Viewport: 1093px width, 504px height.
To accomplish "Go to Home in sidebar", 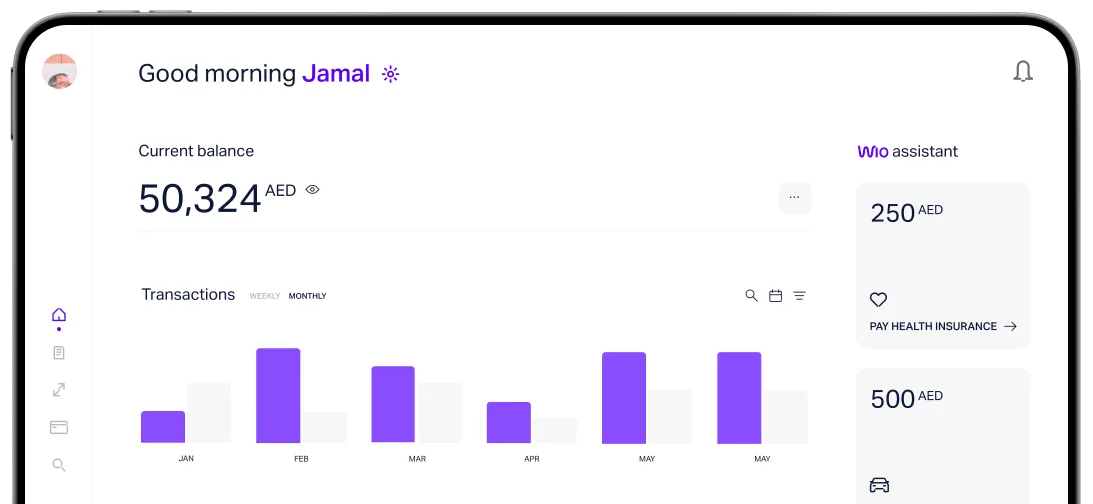I will (x=59, y=315).
